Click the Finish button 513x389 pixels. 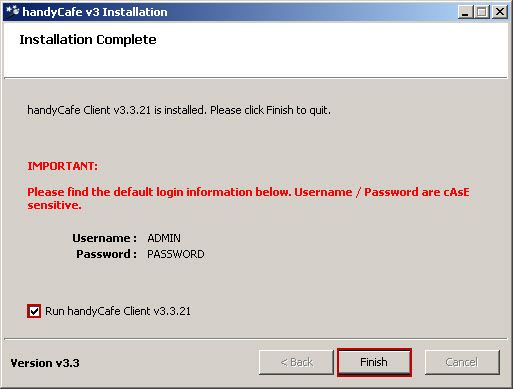pos(374,362)
